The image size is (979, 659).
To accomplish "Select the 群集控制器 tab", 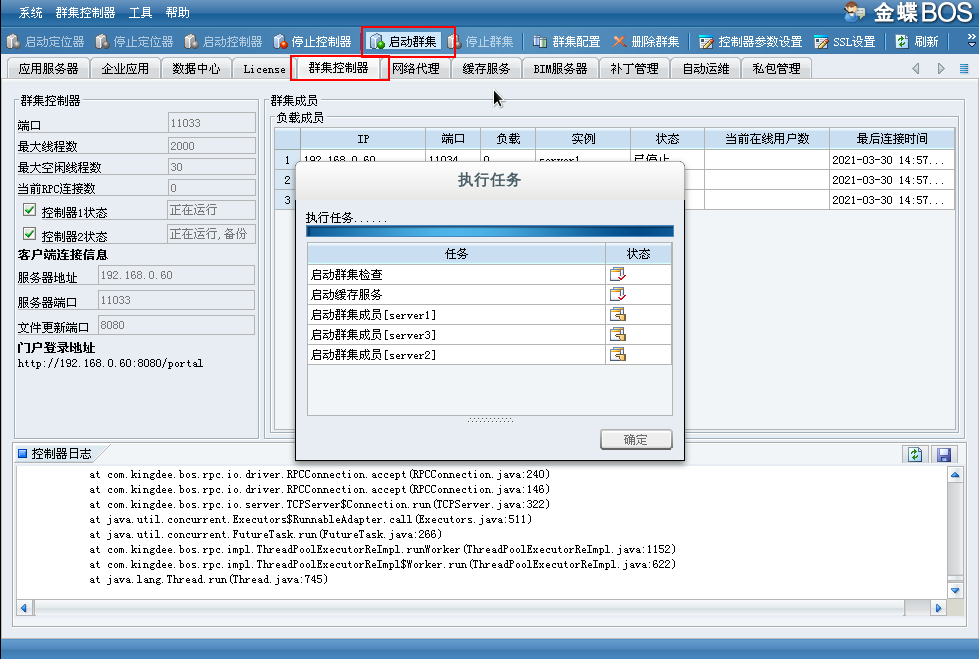I will coord(338,67).
